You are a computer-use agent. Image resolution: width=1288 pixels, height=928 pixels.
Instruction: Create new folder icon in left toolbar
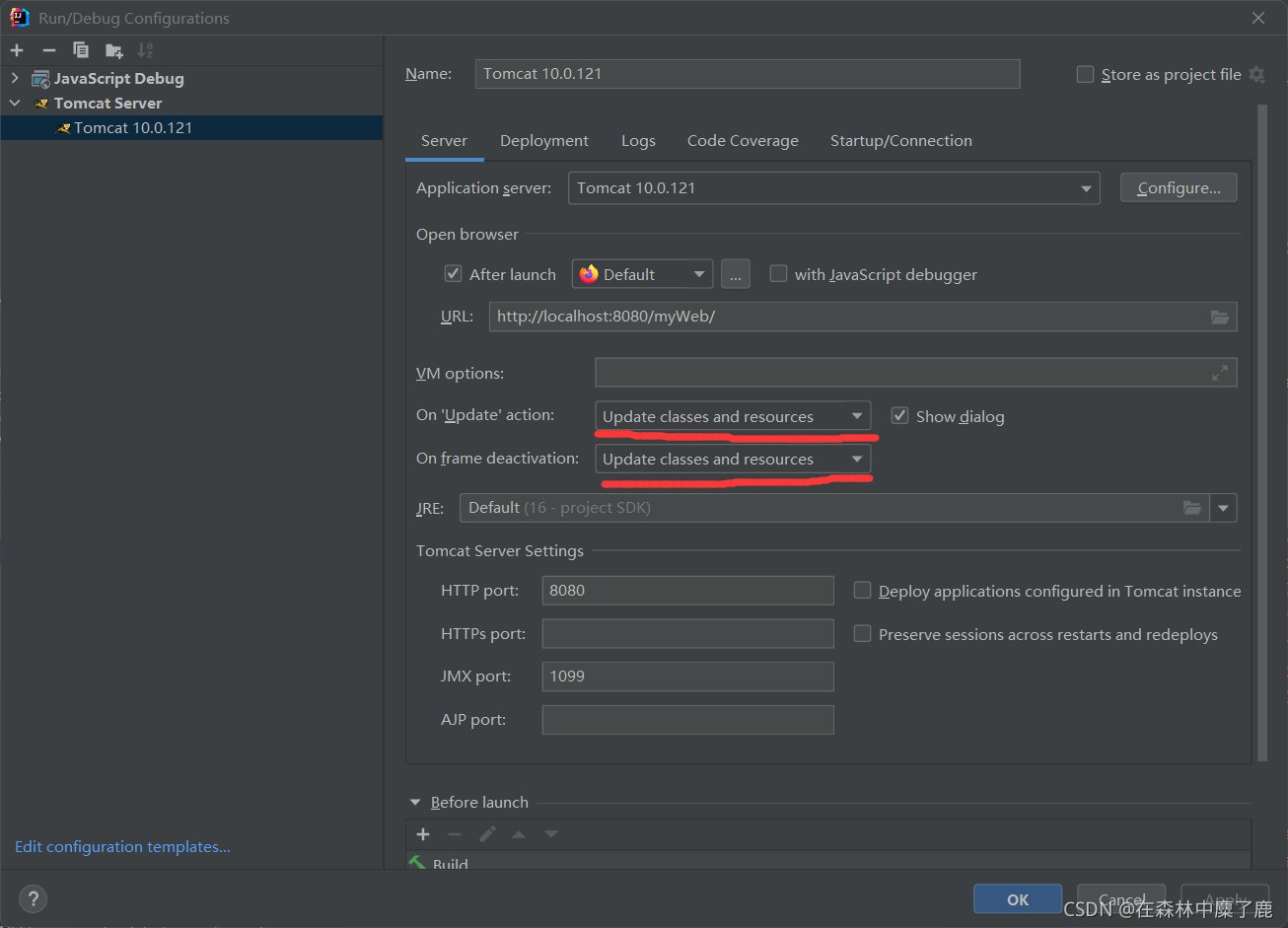[114, 50]
